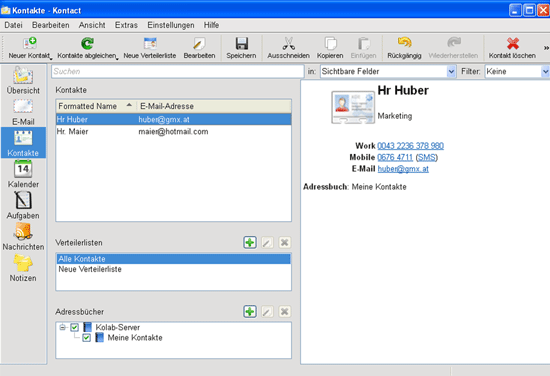Image resolution: width=550 pixels, height=376 pixels.
Task: Open the Hilfe menu
Action: [212, 25]
